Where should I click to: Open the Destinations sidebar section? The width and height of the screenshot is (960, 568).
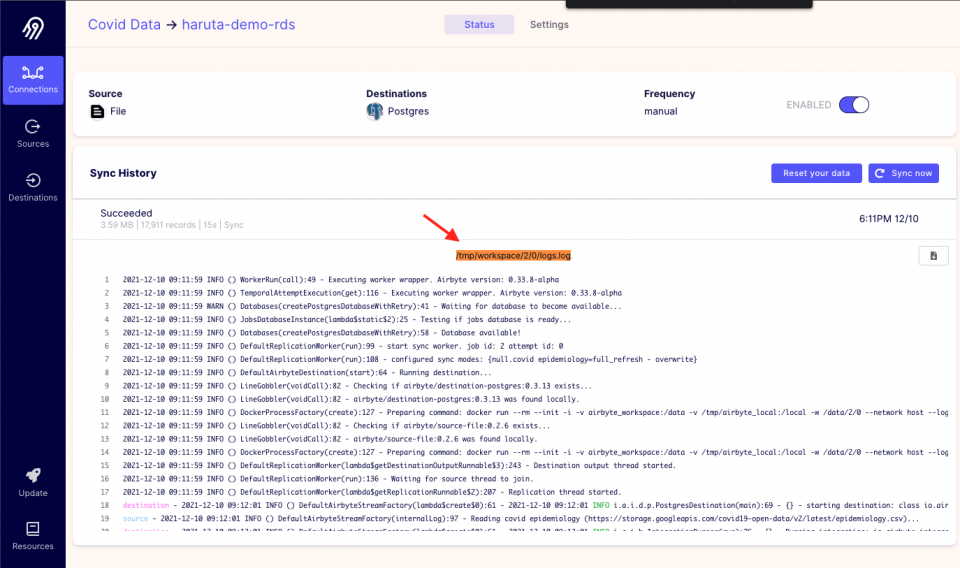(33, 188)
